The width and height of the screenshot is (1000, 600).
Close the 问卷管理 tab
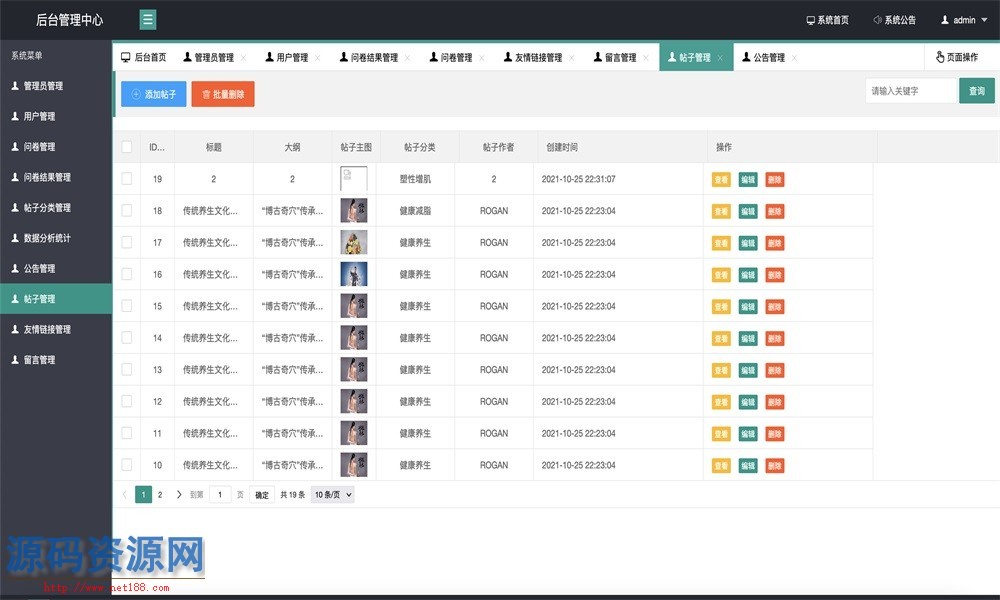pos(482,58)
